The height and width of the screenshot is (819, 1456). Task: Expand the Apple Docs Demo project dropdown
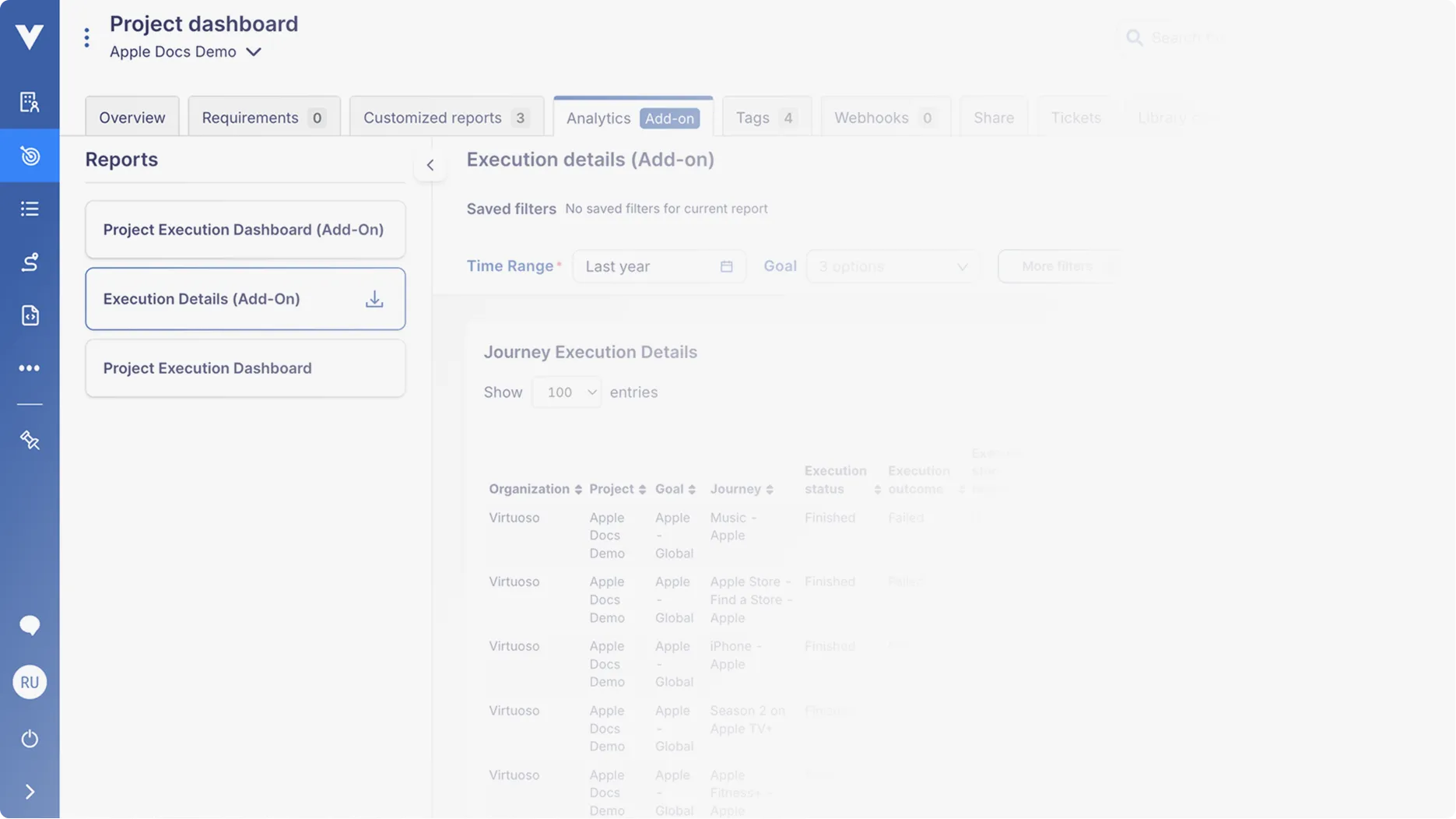pyautogui.click(x=185, y=52)
